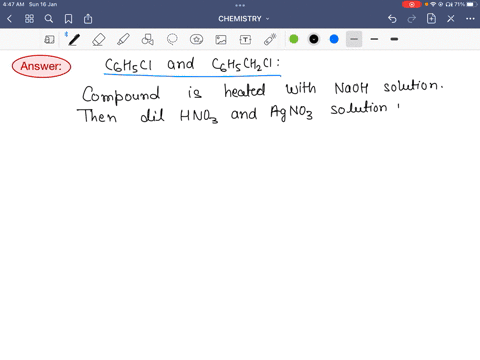Undo the last stroke
Image resolution: width=480 pixels, height=360 pixels.
click(x=392, y=19)
